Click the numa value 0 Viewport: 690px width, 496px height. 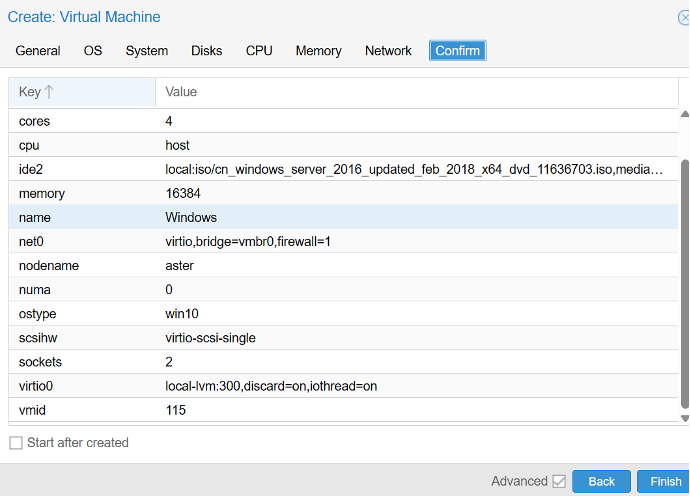169,290
